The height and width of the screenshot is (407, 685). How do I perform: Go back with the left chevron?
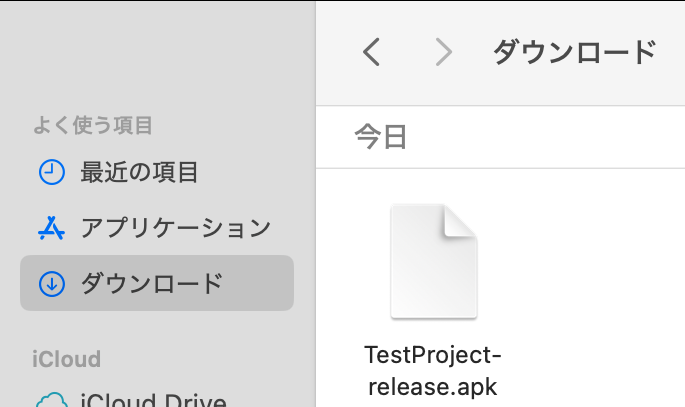point(372,52)
